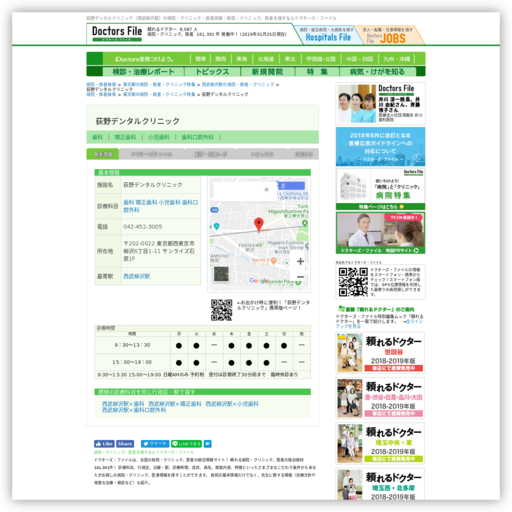
Task: Open the 病院特集 sidebar banner
Action: click(x=380, y=189)
